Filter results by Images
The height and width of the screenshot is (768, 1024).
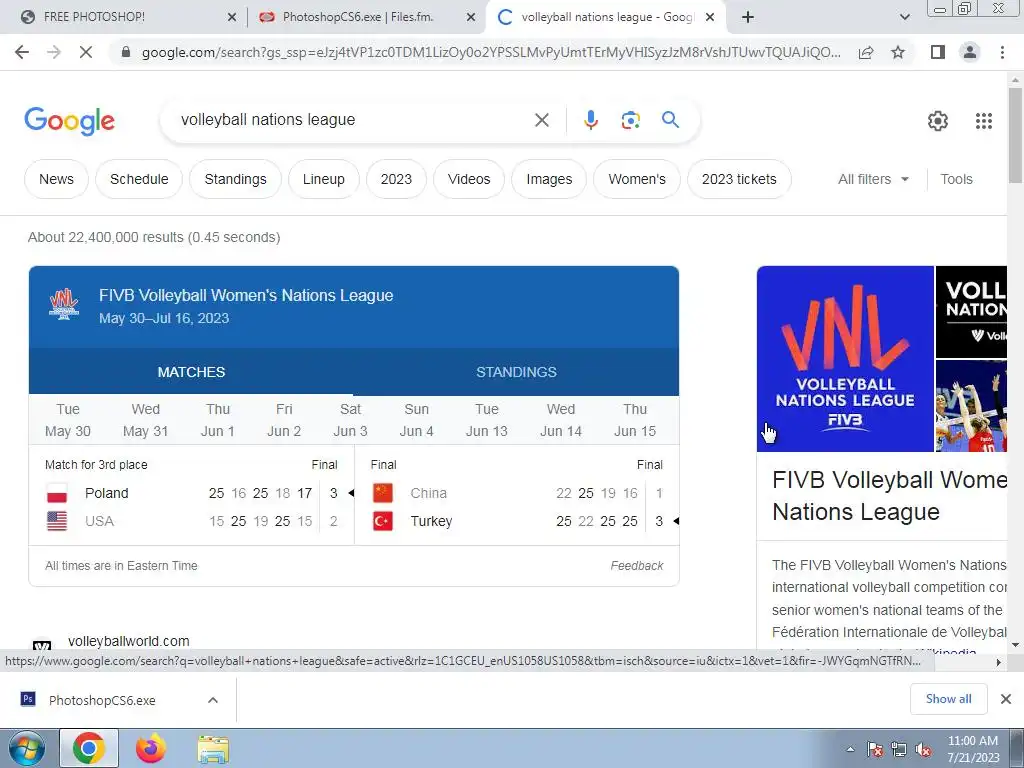point(549,179)
